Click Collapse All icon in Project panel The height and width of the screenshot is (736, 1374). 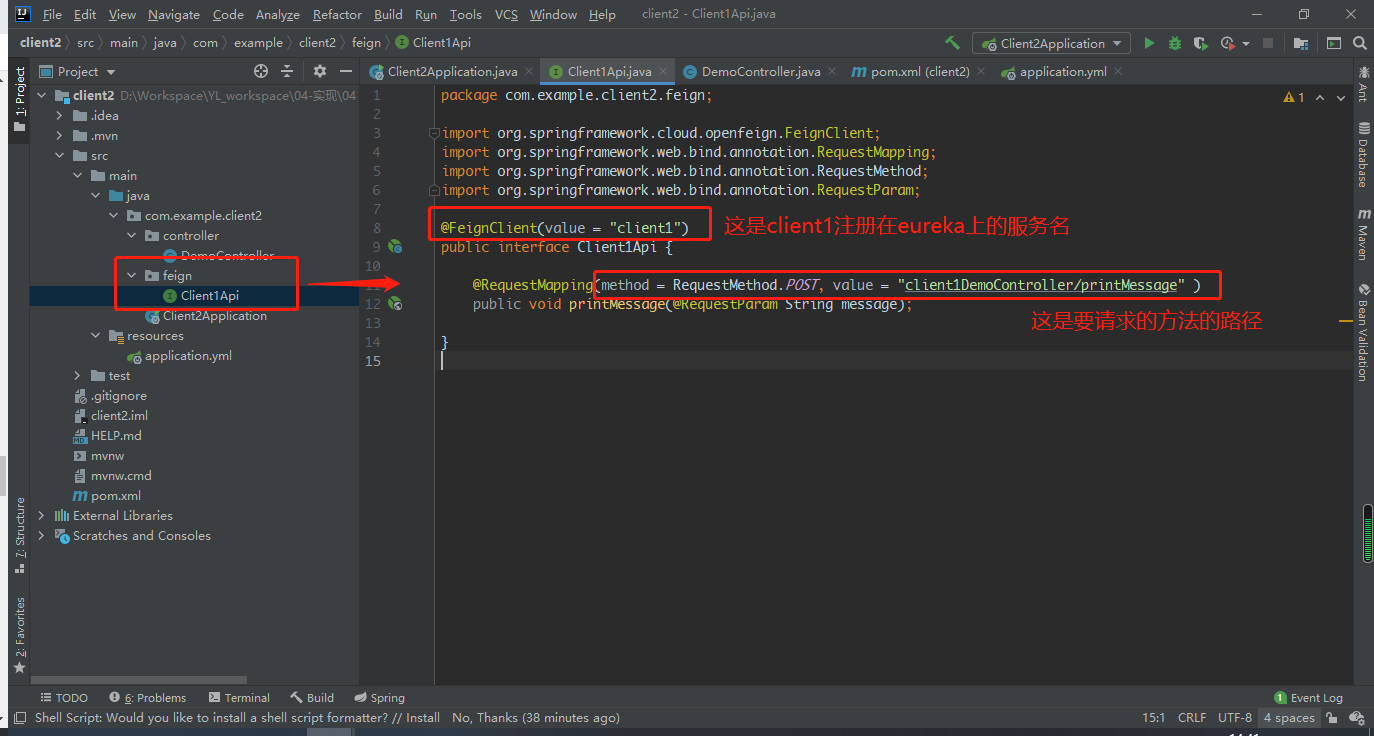(x=287, y=71)
